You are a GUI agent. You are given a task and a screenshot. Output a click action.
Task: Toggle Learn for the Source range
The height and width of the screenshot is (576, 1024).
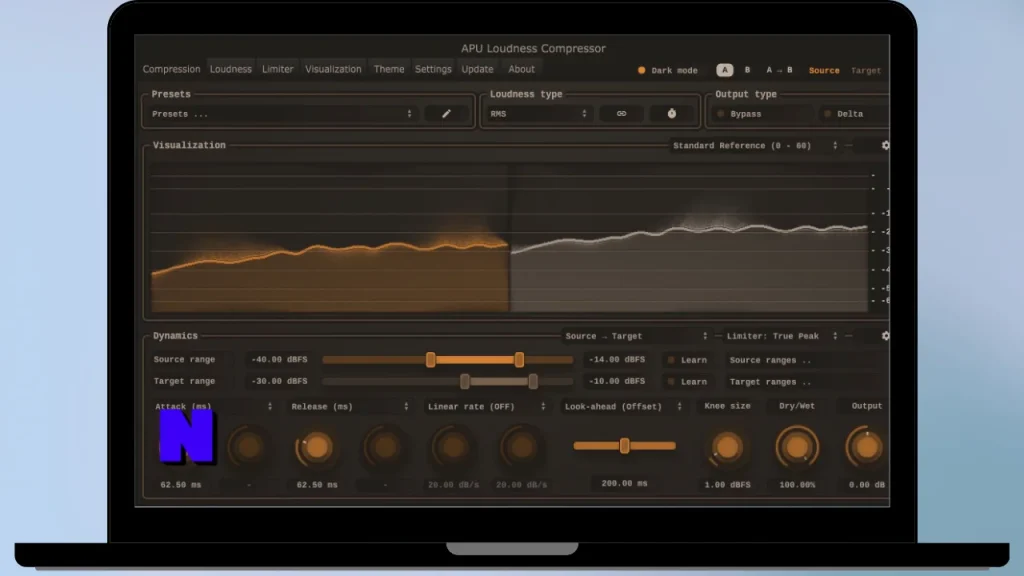(x=687, y=360)
